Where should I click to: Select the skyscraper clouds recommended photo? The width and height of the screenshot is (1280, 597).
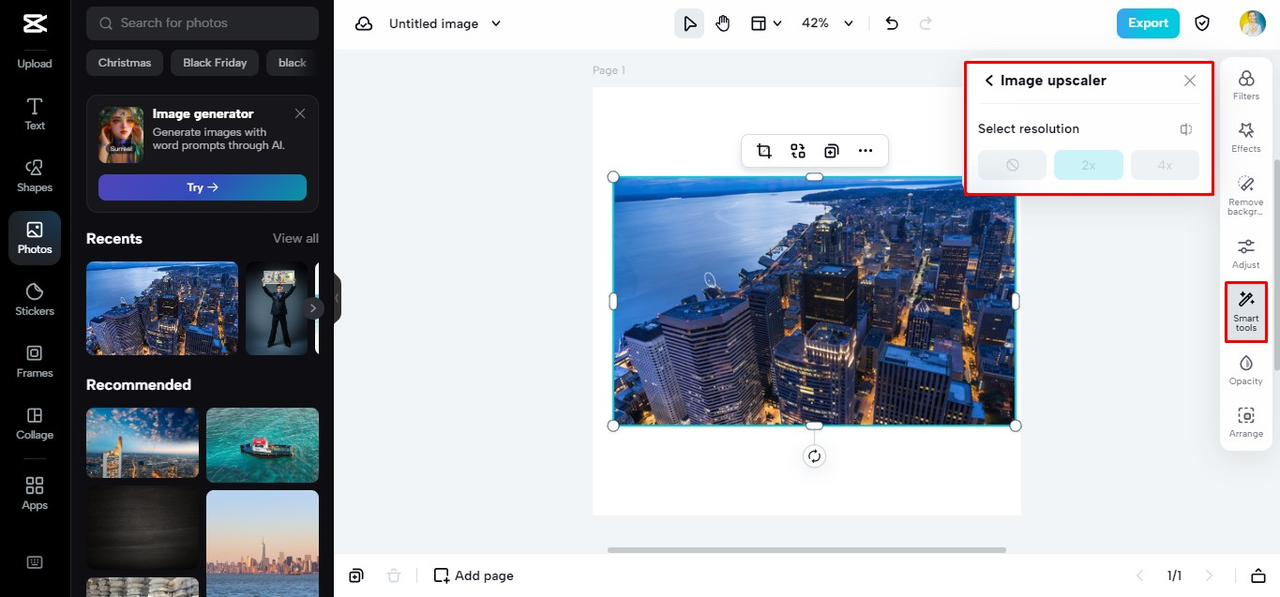tap(142, 443)
